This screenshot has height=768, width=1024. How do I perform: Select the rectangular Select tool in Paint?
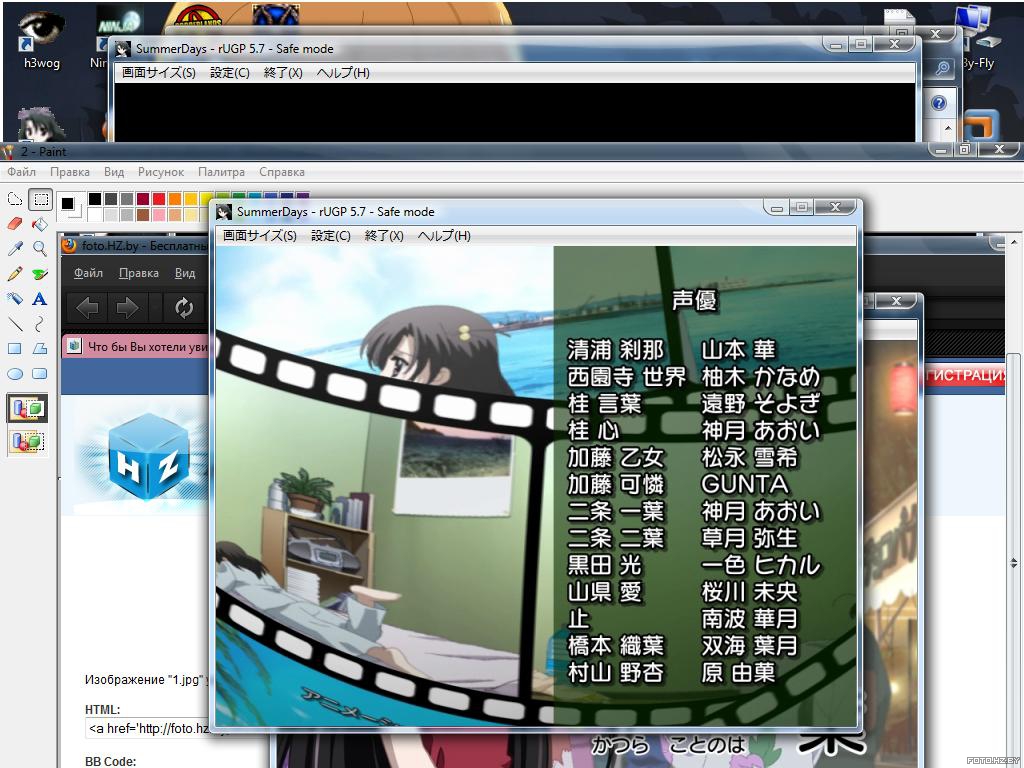pyautogui.click(x=40, y=199)
